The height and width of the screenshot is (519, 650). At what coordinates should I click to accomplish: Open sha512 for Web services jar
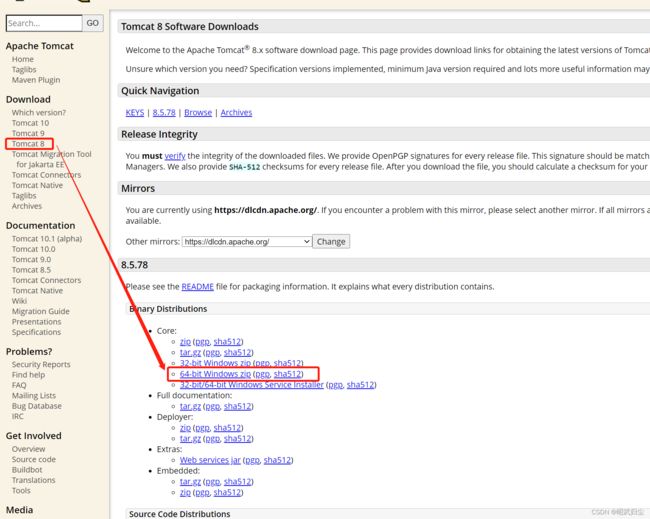pyautogui.click(x=277, y=460)
